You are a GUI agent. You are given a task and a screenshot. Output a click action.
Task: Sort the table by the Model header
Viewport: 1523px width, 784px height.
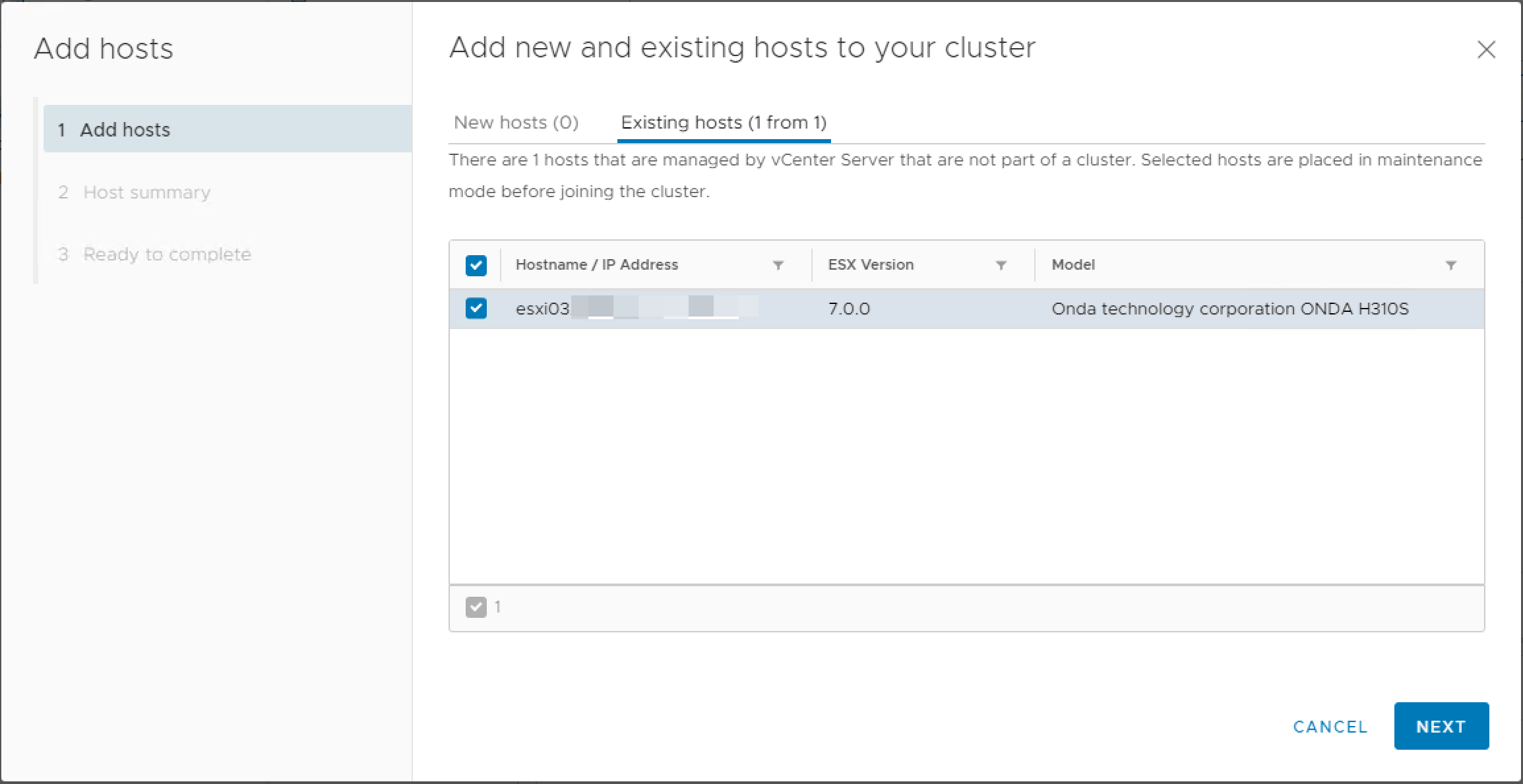[x=1073, y=265]
